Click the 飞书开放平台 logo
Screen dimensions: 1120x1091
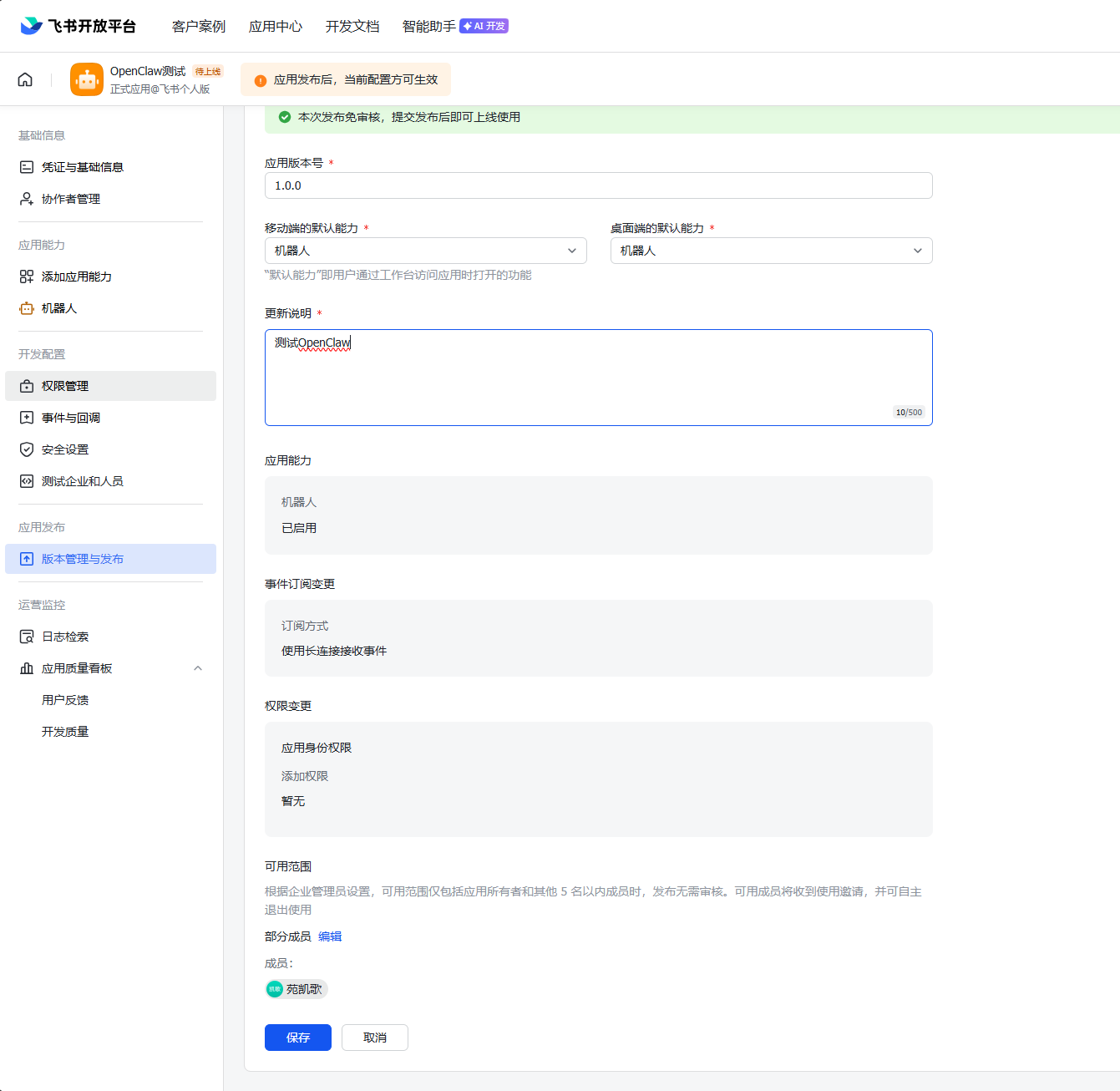(x=78, y=26)
